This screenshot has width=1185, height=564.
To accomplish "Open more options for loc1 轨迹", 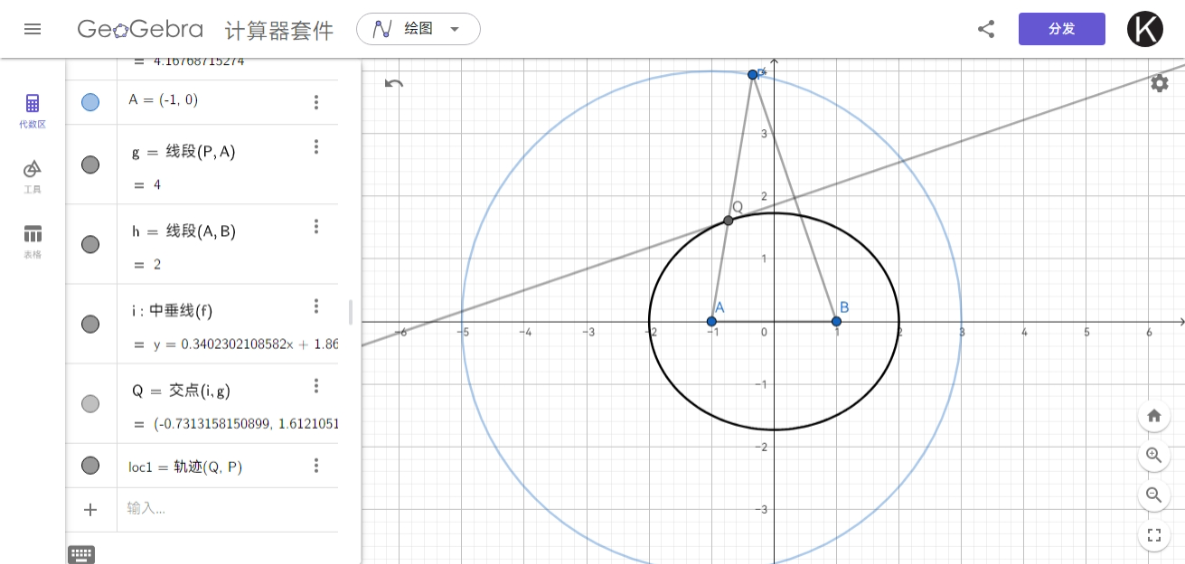I will click(x=316, y=465).
